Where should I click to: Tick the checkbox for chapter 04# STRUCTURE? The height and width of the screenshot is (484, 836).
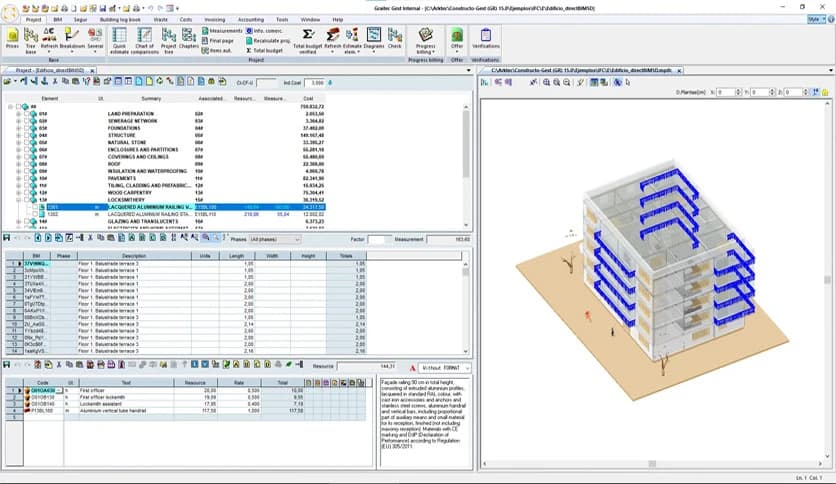pyautogui.click(x=27, y=135)
